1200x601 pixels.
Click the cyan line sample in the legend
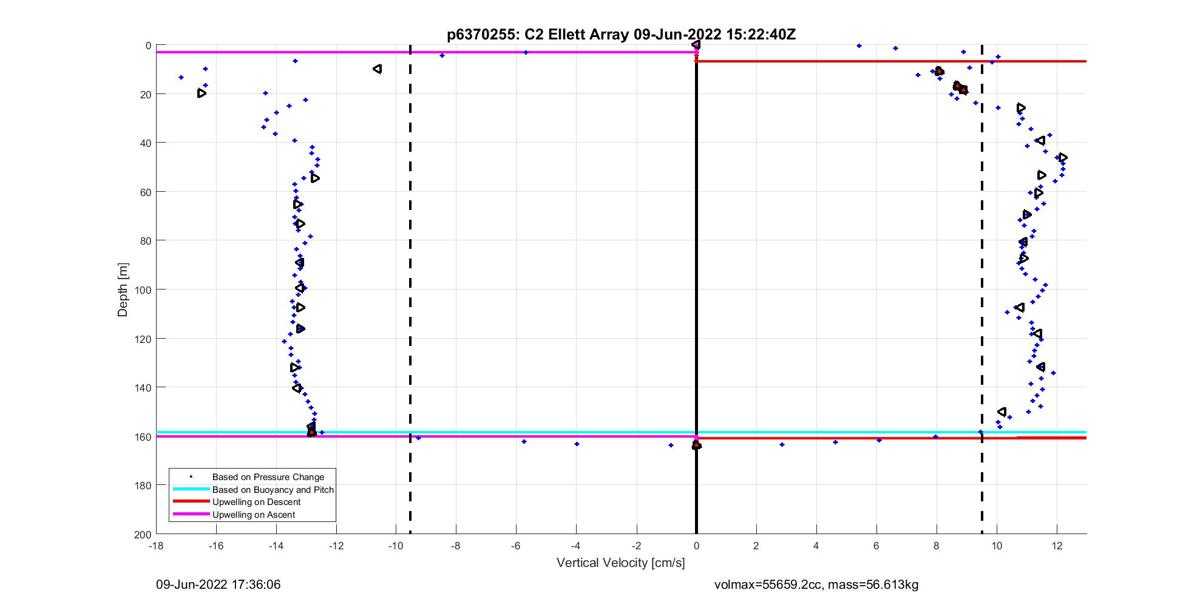point(190,490)
